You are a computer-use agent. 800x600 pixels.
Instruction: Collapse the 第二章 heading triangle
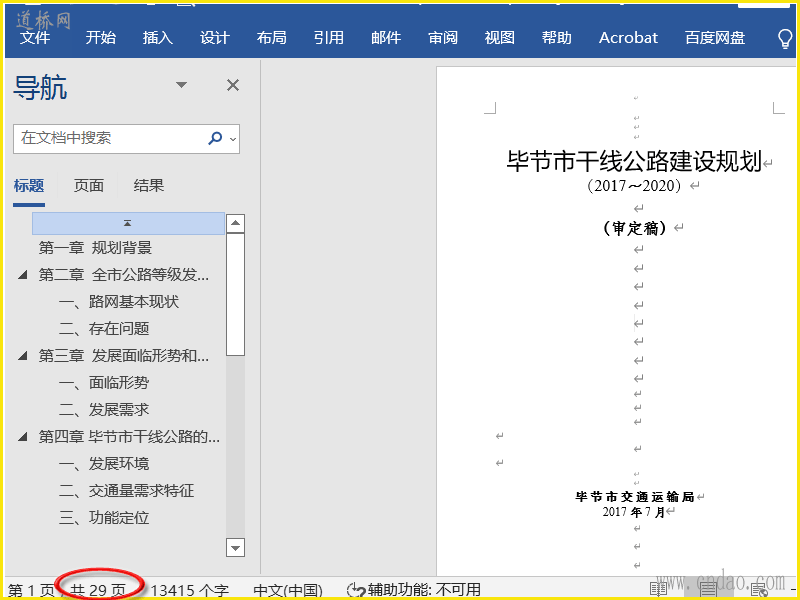tap(22, 275)
